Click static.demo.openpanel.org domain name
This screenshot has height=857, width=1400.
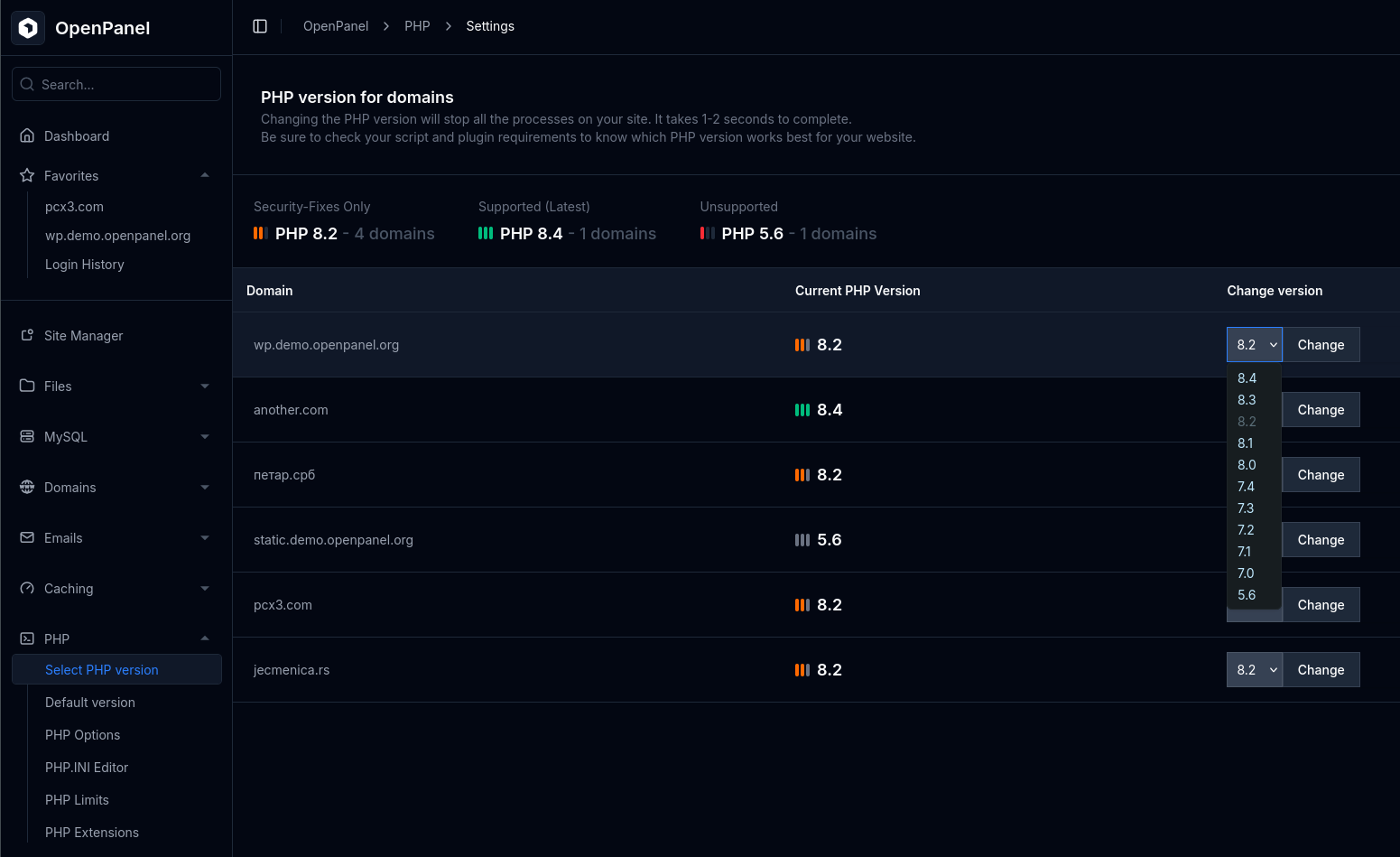333,540
